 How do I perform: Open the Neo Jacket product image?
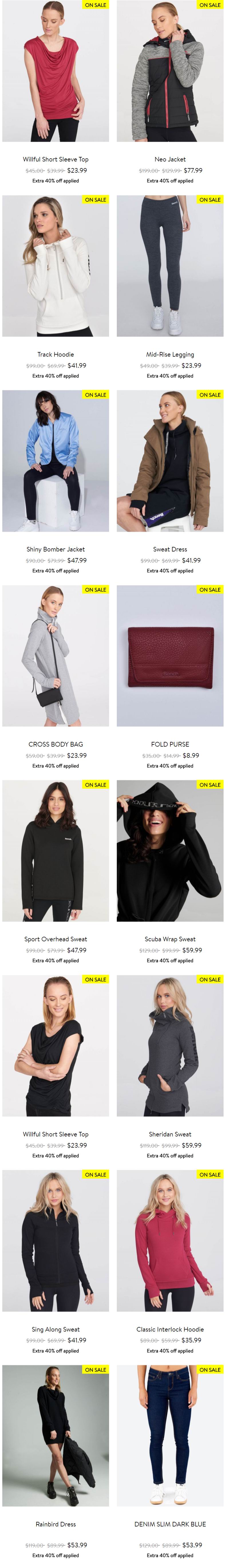tap(170, 71)
